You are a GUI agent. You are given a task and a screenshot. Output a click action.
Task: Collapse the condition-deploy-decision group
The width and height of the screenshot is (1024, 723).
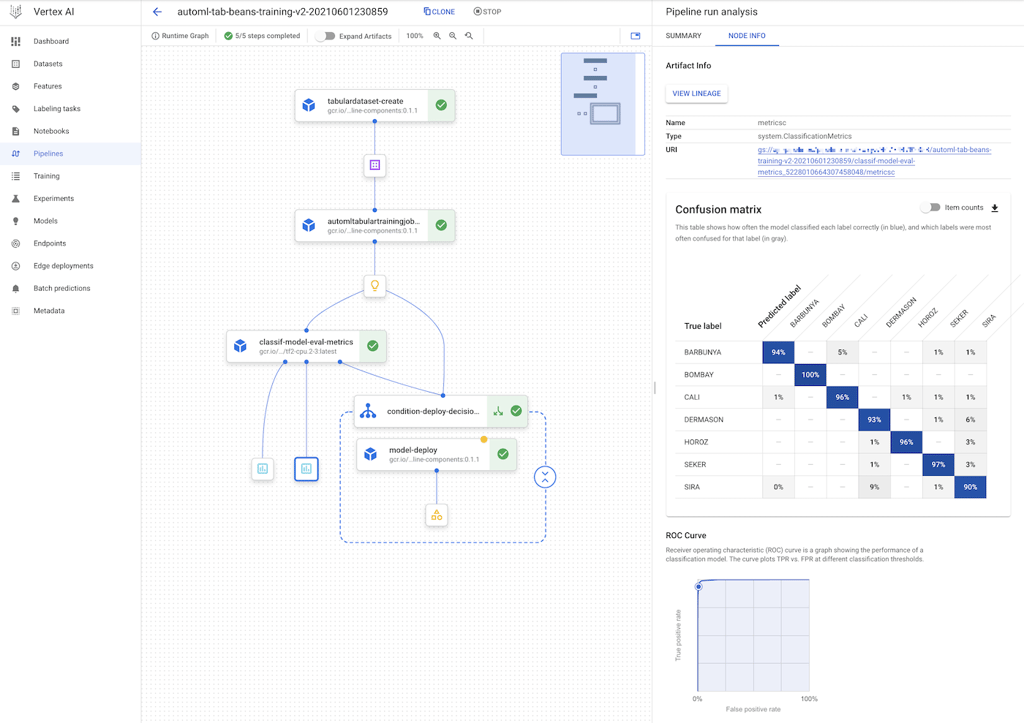click(x=544, y=477)
